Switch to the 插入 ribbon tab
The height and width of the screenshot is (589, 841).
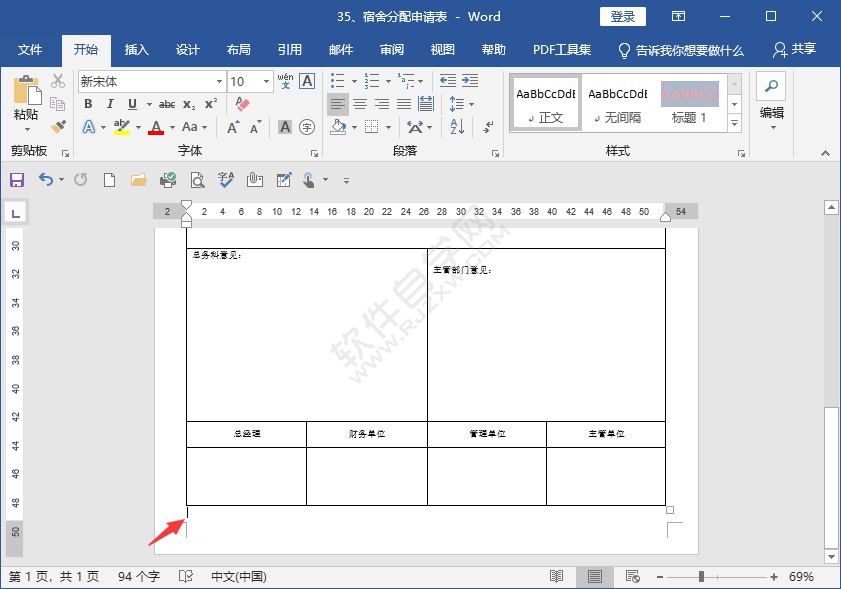[x=136, y=49]
